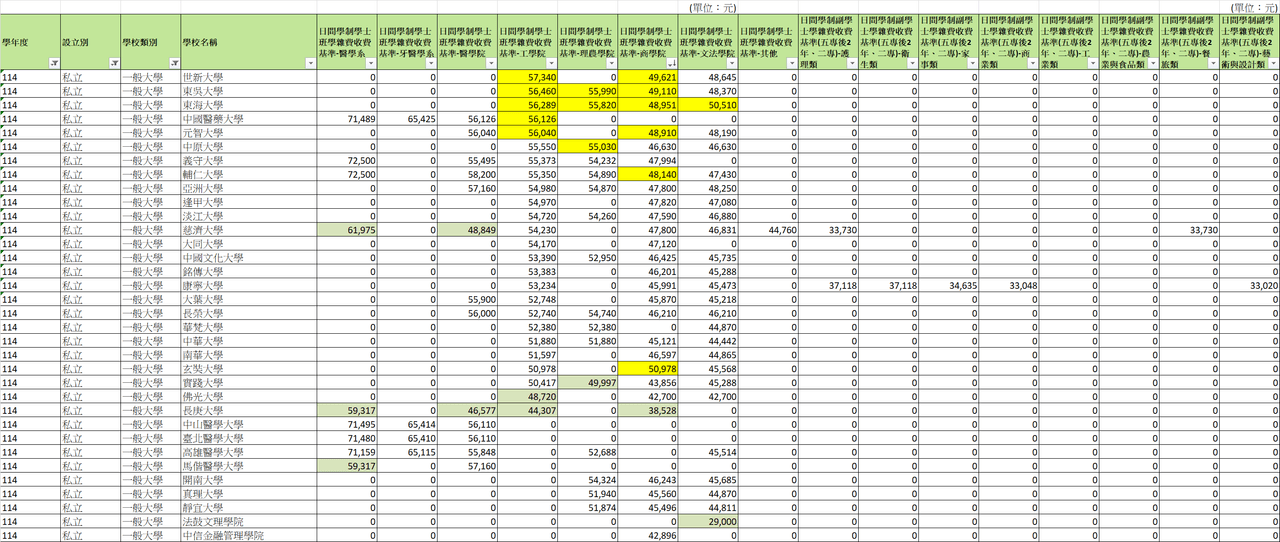Select cell with value 34,635

click(x=948, y=286)
